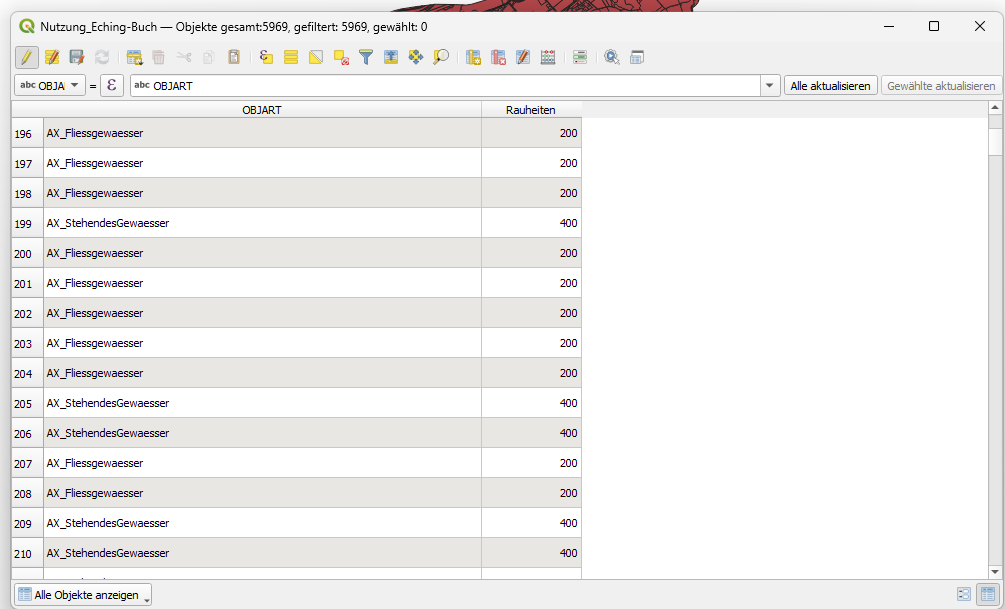Click the delete field icon
Screen dimensions: 1005x609
498,57
